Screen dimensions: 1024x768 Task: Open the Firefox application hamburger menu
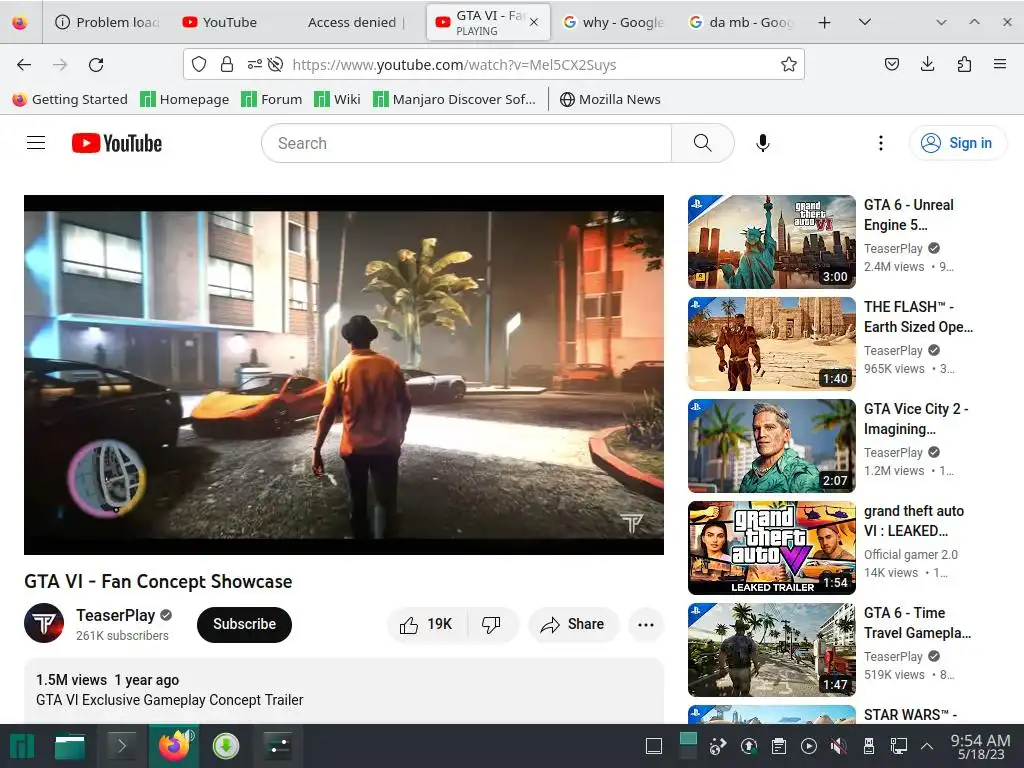(1000, 64)
